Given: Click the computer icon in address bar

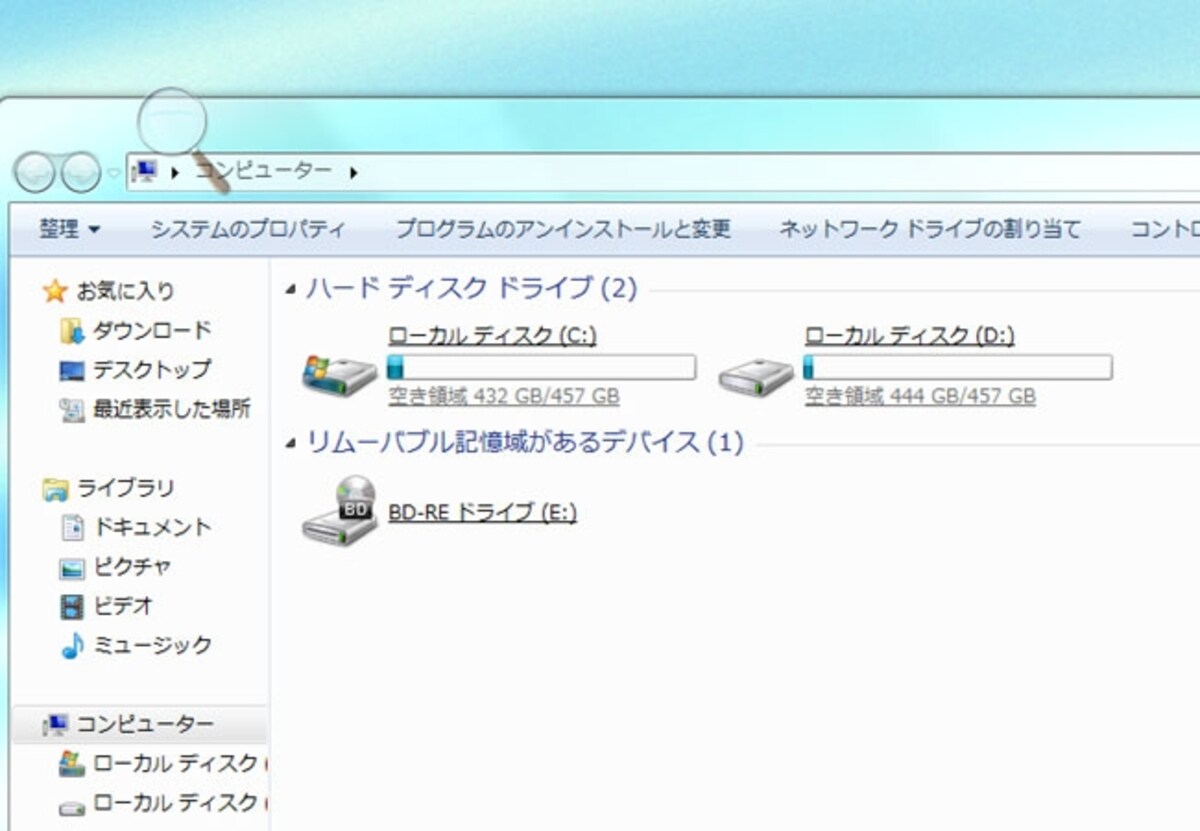Looking at the screenshot, I should [146, 172].
